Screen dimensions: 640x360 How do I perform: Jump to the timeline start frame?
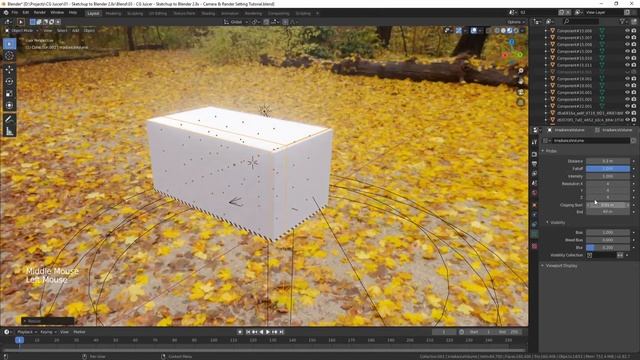248,332
